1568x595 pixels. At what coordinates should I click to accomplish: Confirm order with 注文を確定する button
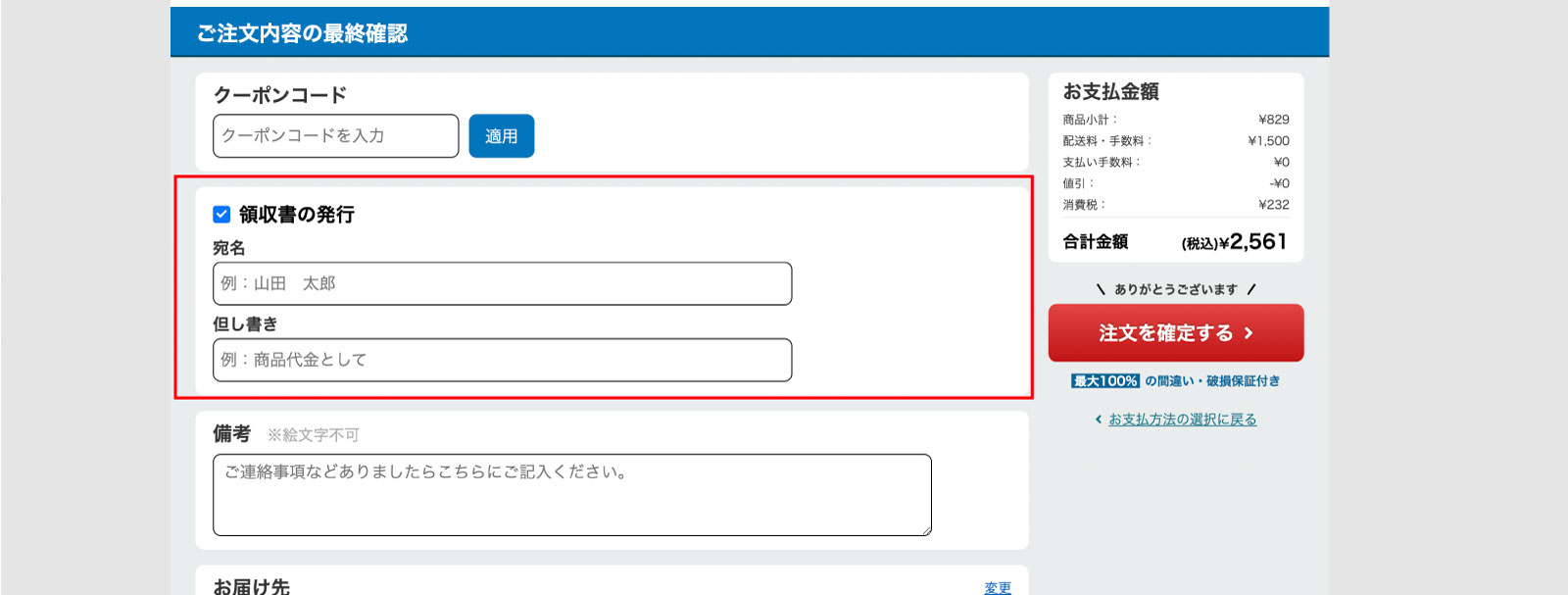[x=1176, y=333]
